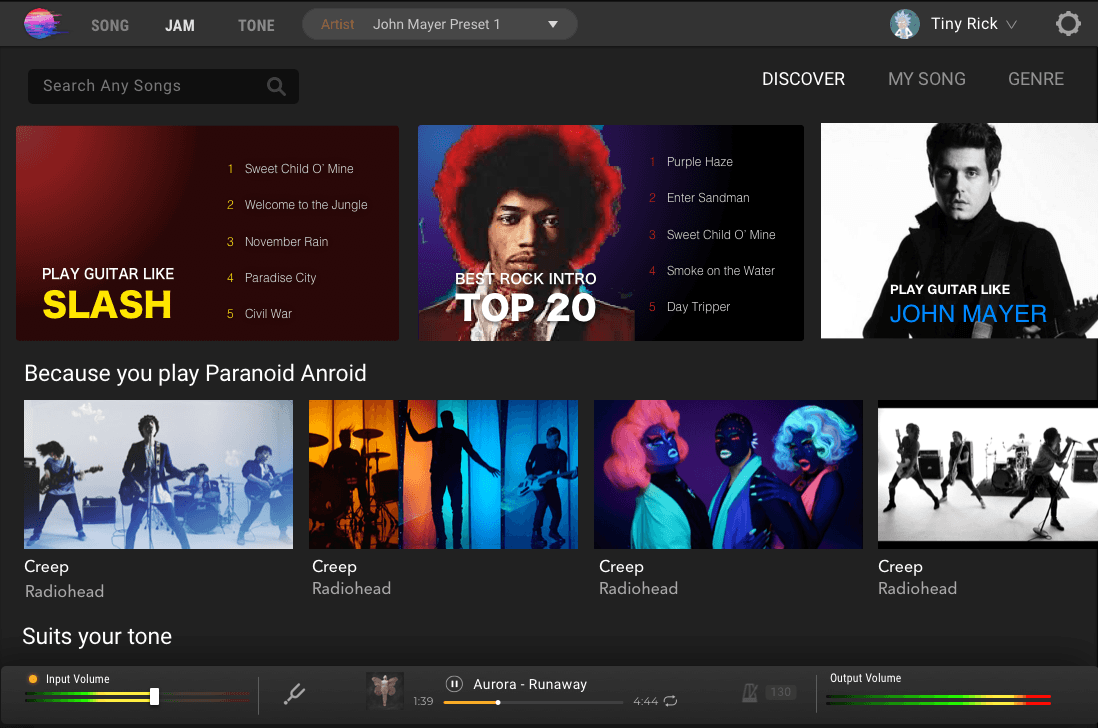
Task: Select Sweet Child O' Mine in Top 20 list
Action: 721,234
